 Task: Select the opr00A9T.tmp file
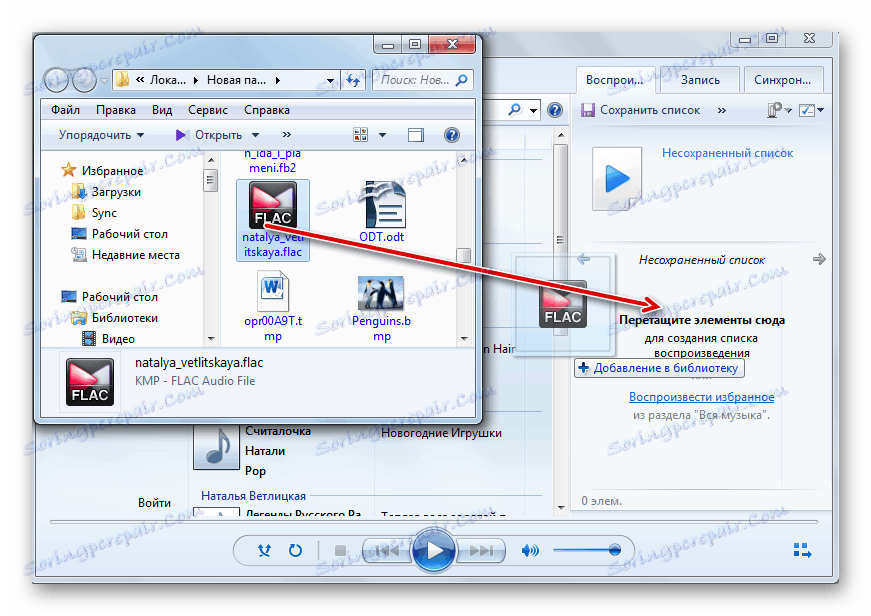[273, 306]
